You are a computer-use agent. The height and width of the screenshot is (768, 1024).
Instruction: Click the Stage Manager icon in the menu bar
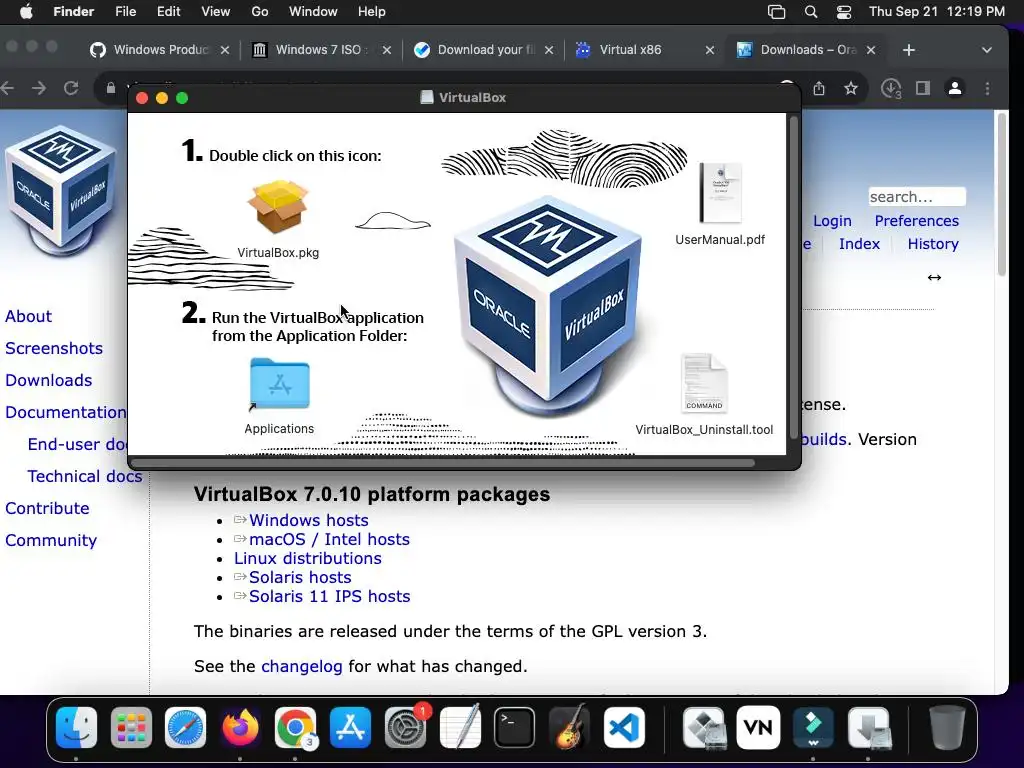tap(776, 12)
